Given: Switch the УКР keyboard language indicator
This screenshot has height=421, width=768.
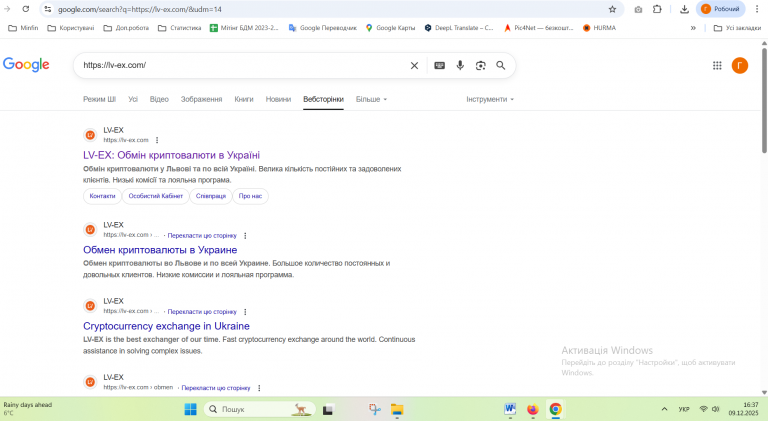Looking at the screenshot, I should point(684,409).
